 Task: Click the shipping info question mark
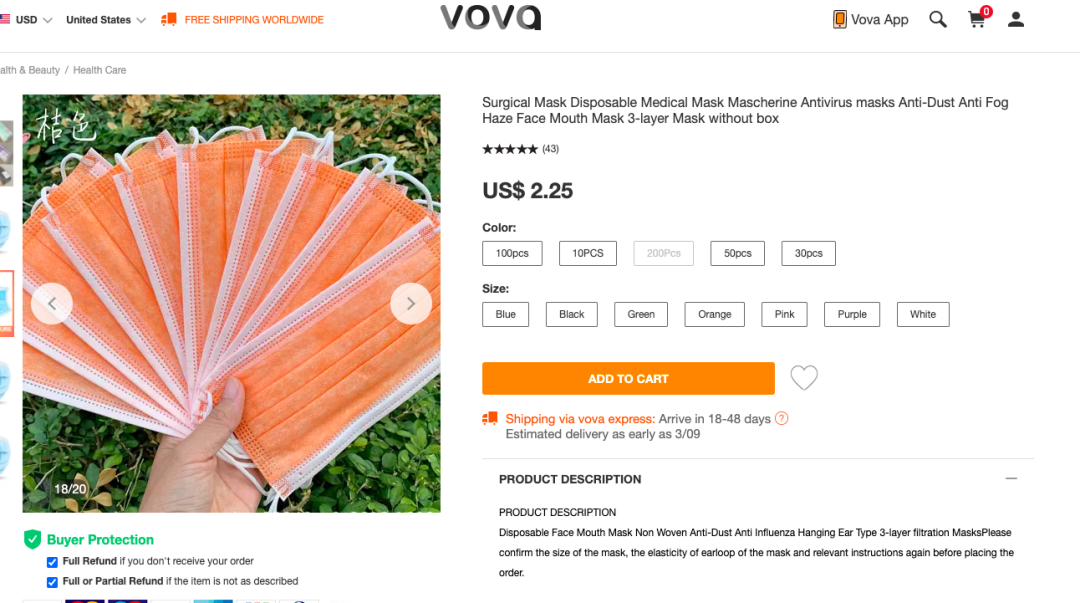point(782,419)
